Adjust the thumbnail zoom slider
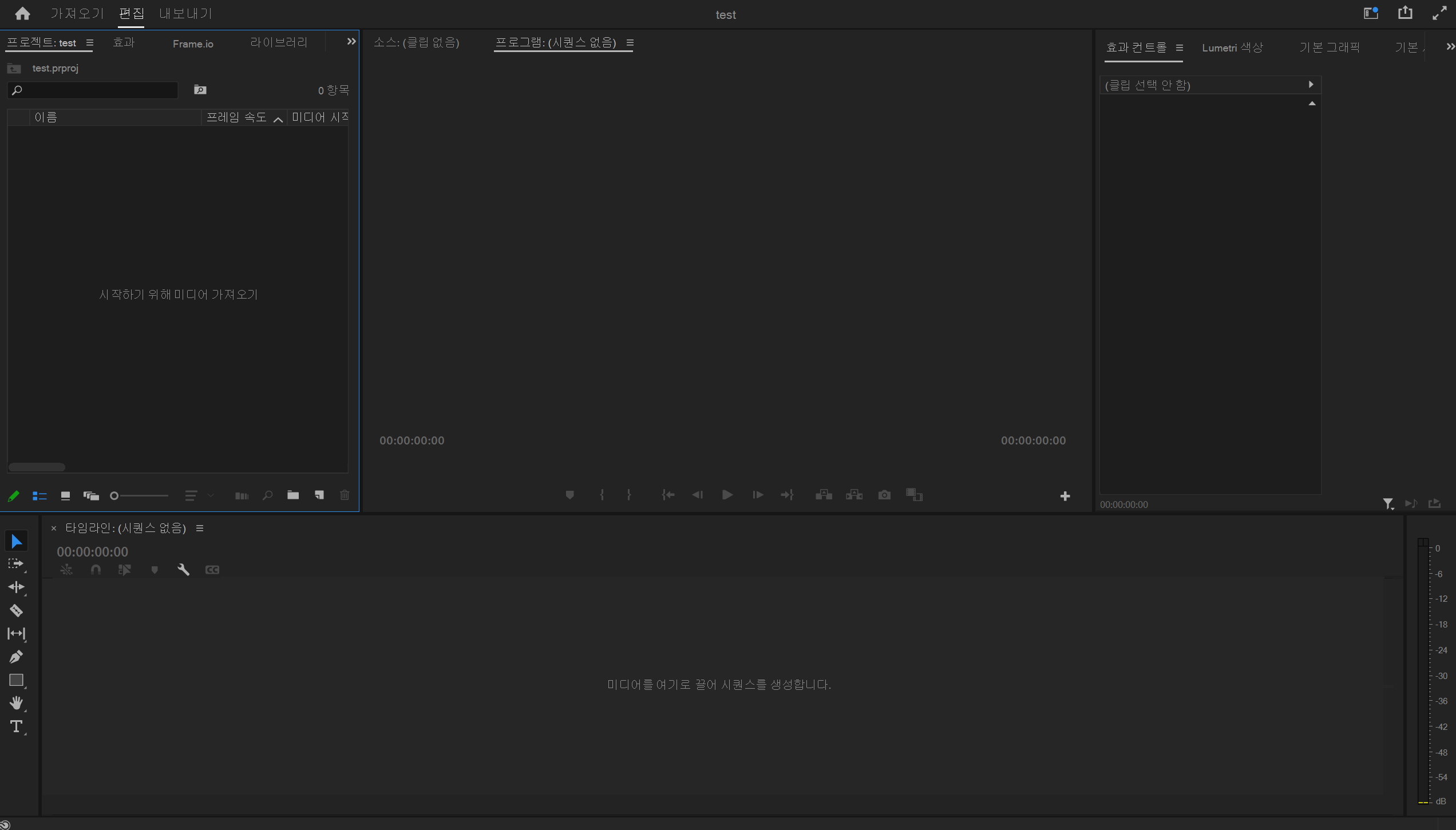Screen dimensions: 1456x830 pyautogui.click(x=114, y=496)
